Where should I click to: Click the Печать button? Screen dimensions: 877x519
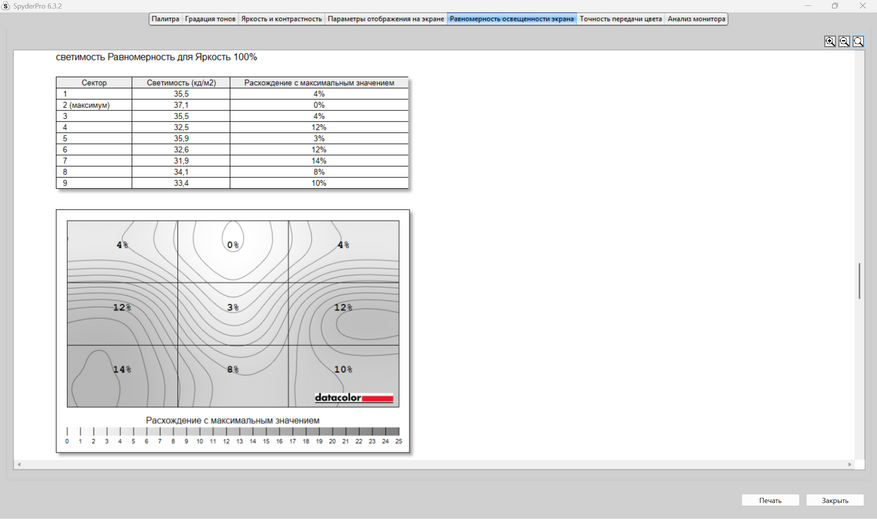click(x=770, y=501)
